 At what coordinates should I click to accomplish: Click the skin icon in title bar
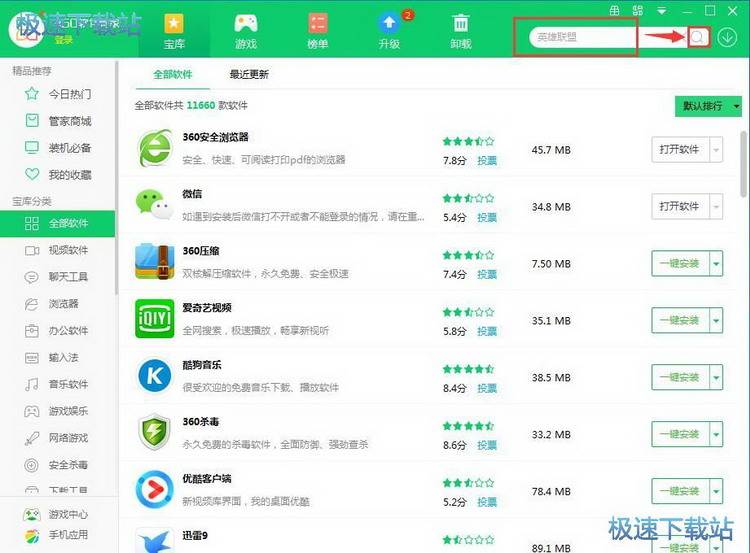(x=615, y=11)
